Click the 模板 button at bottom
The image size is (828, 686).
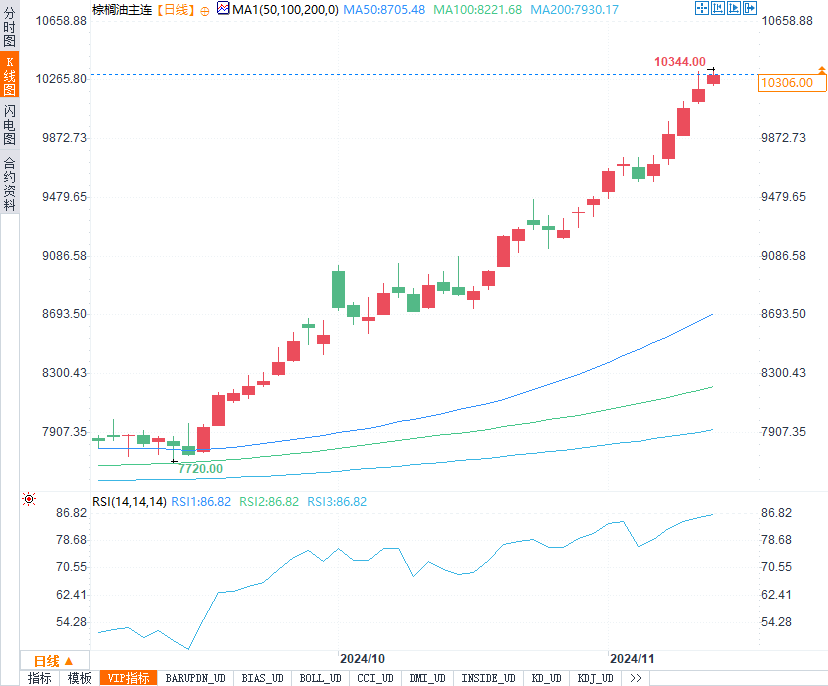(x=79, y=678)
